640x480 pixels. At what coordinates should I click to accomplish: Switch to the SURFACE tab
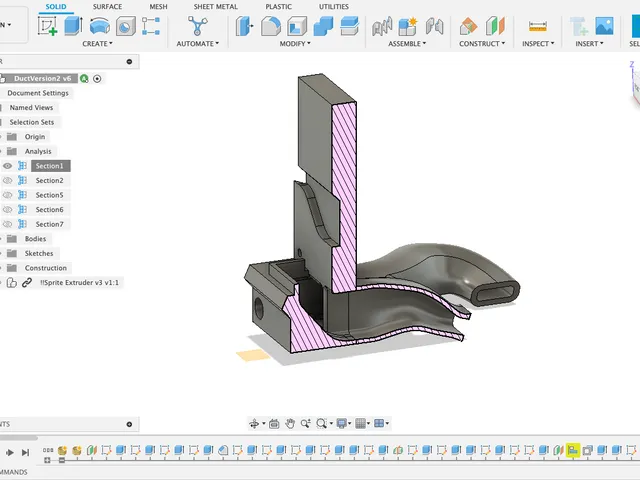[107, 7]
